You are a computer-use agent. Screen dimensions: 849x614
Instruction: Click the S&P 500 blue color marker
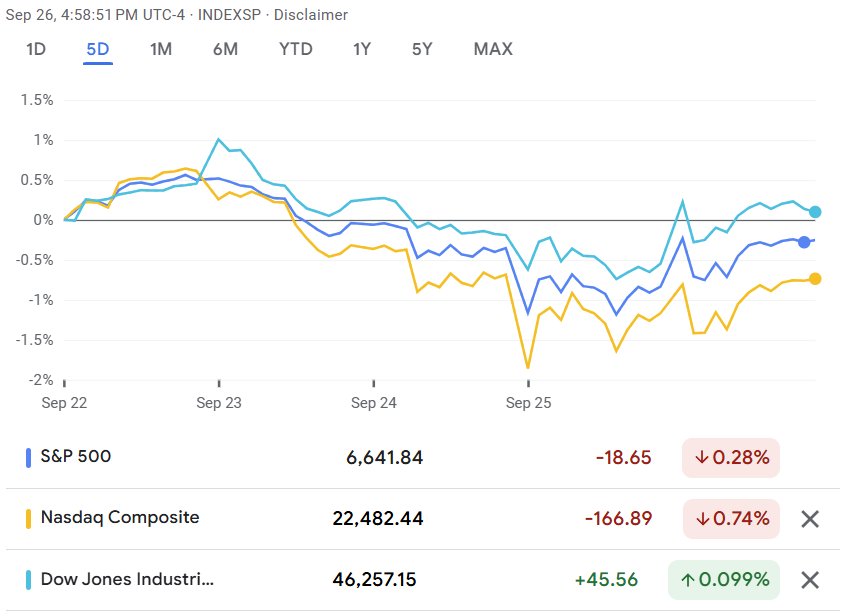point(28,457)
